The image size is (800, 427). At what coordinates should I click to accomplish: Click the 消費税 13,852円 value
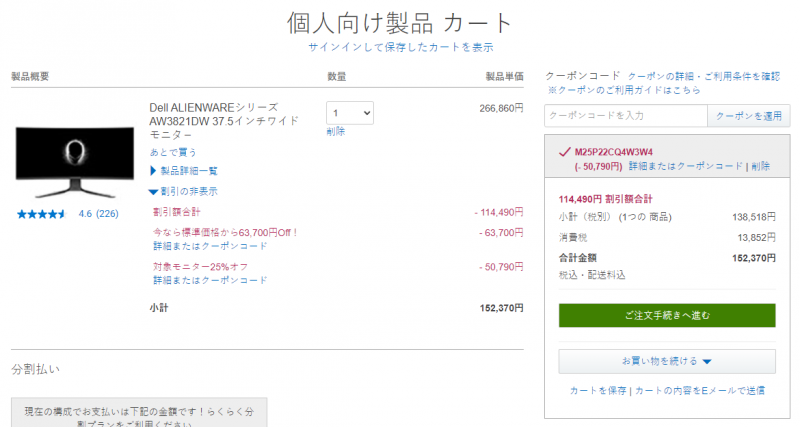(x=756, y=238)
